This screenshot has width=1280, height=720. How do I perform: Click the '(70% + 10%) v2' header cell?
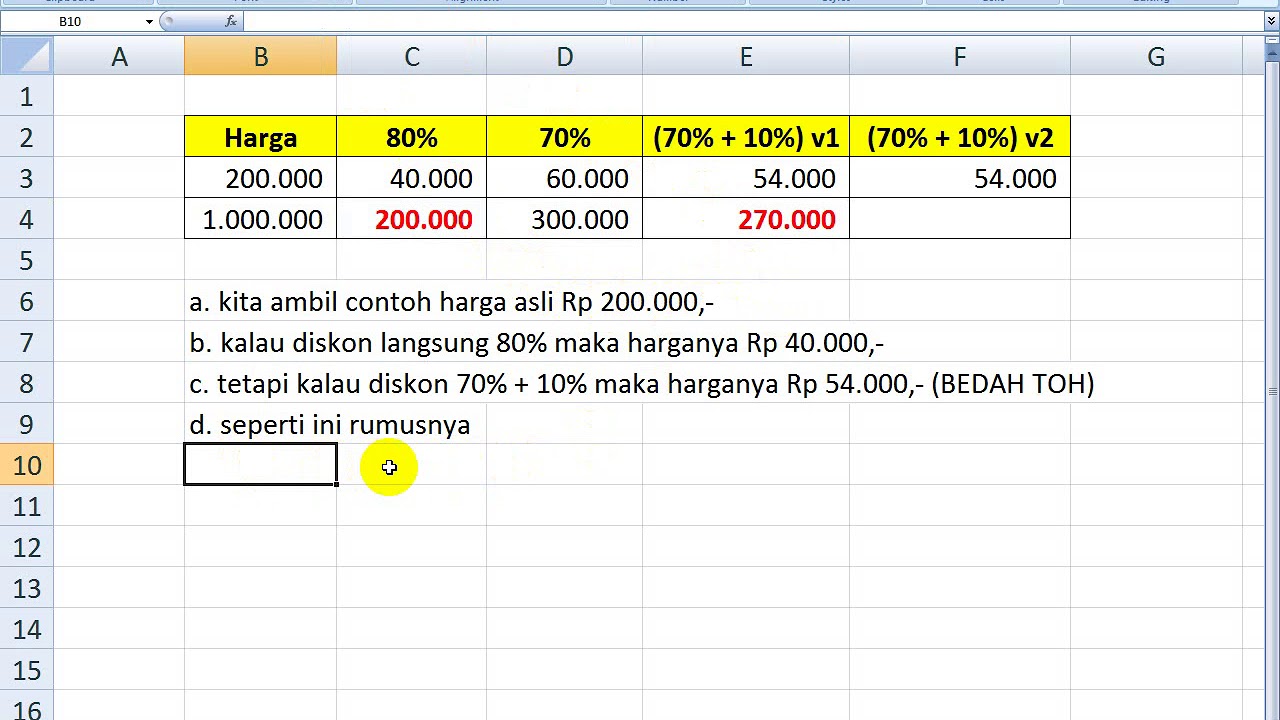pos(960,137)
